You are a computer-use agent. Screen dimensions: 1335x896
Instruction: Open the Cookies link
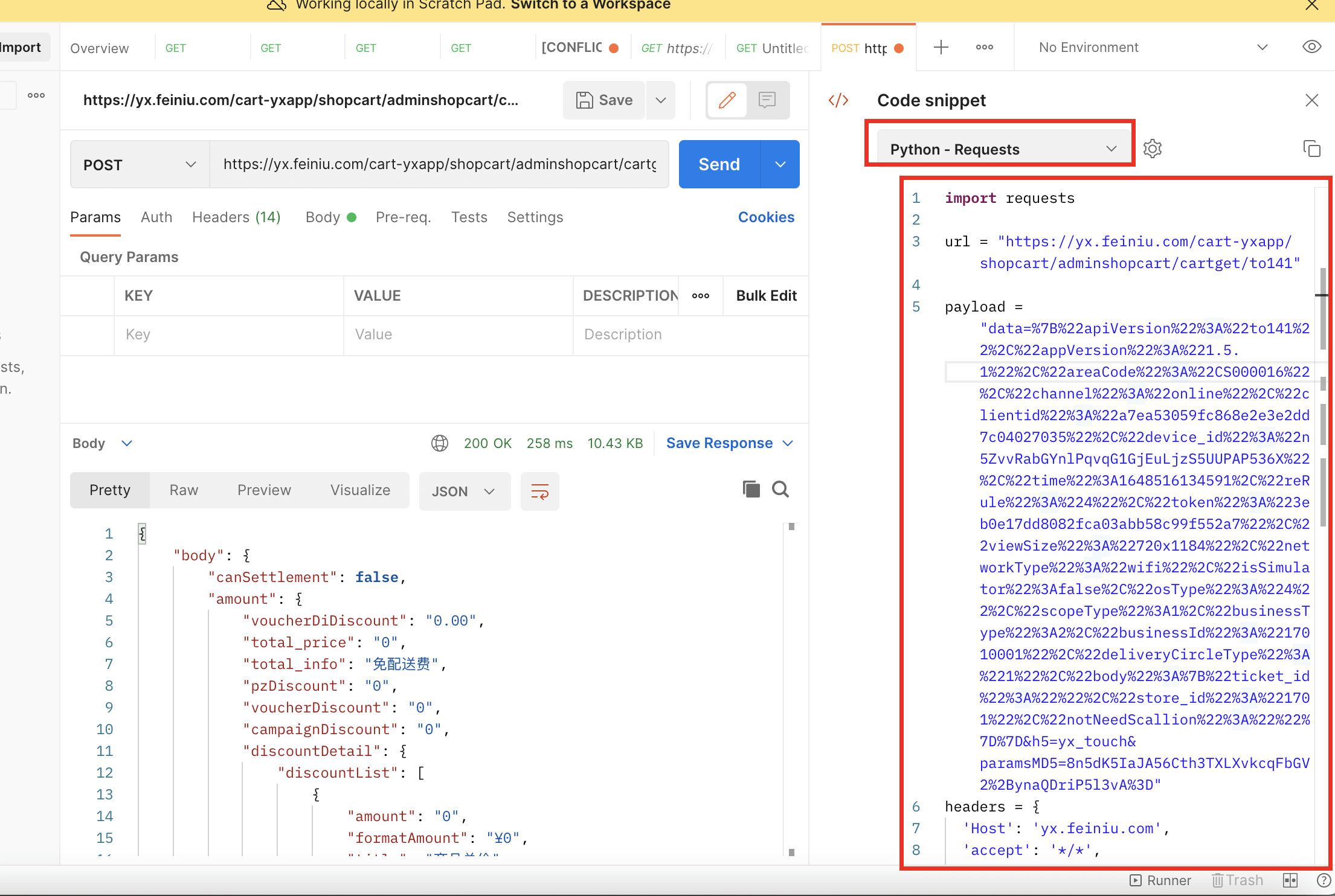[x=766, y=217]
